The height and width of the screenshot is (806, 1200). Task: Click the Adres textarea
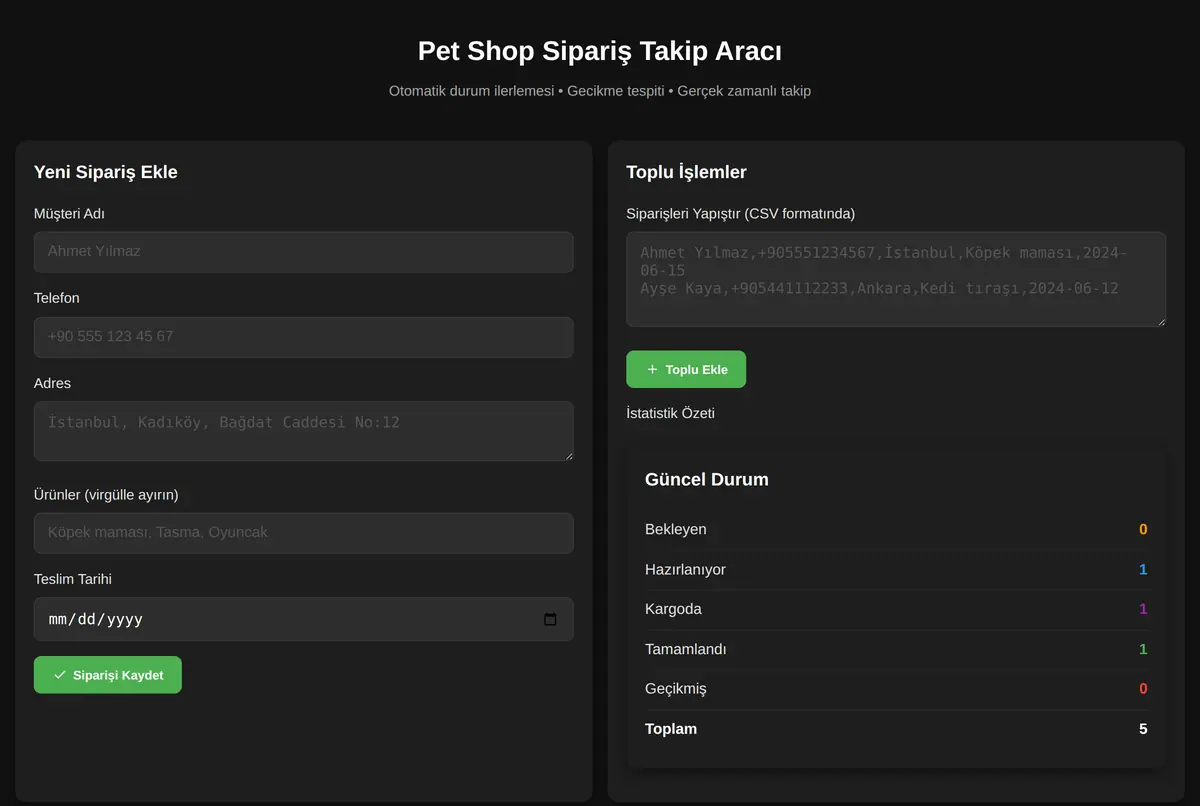coord(303,431)
